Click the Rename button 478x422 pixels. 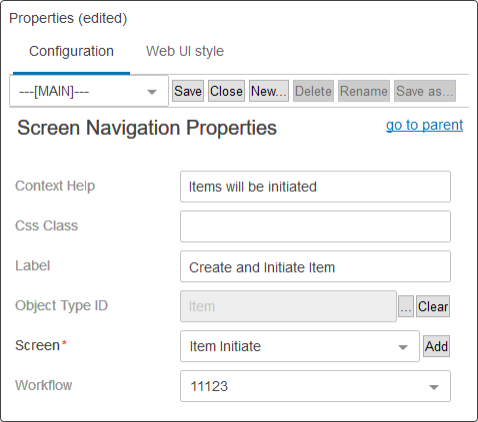(x=364, y=91)
